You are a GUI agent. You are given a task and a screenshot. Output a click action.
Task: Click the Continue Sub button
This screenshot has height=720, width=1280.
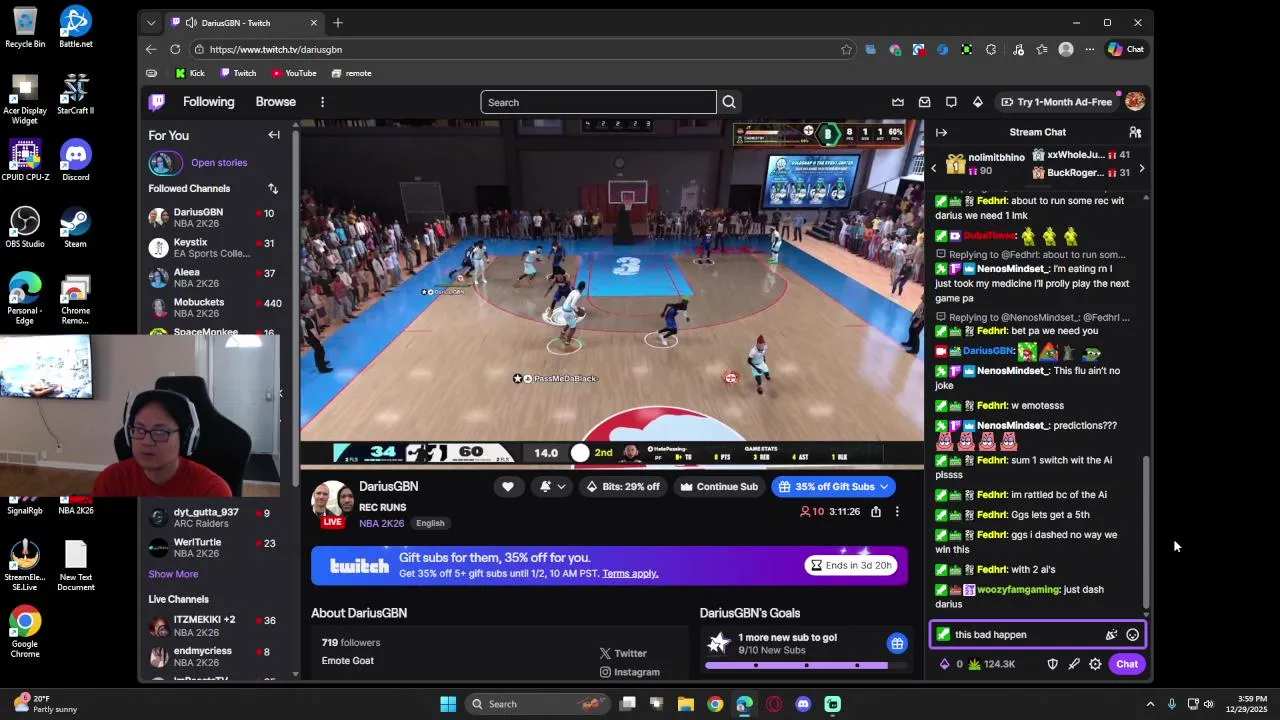(x=719, y=487)
